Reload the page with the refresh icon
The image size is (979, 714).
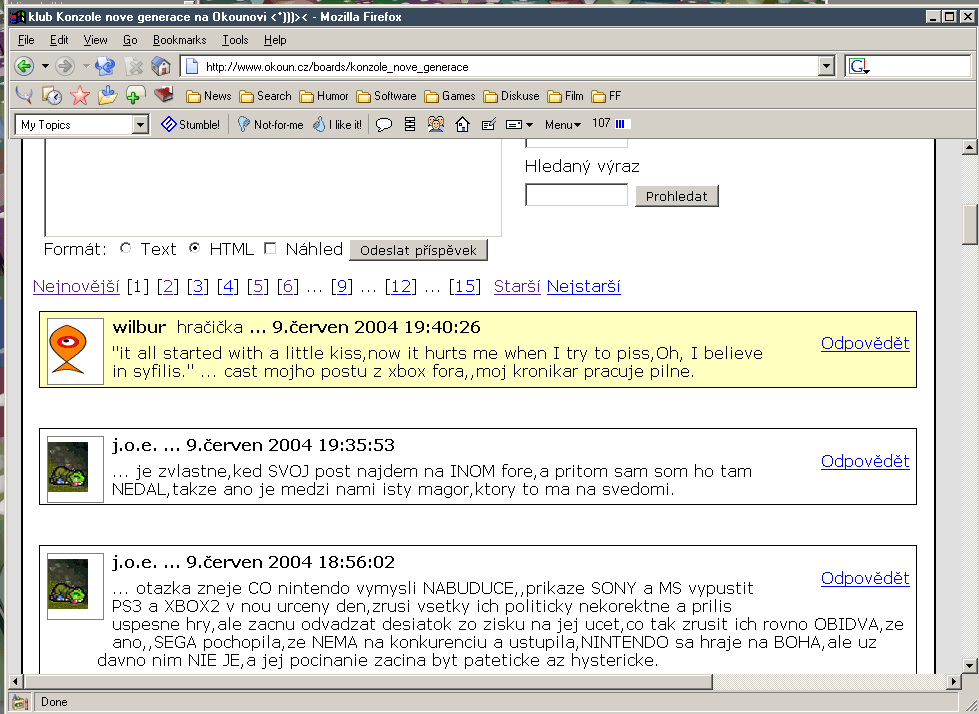106,66
